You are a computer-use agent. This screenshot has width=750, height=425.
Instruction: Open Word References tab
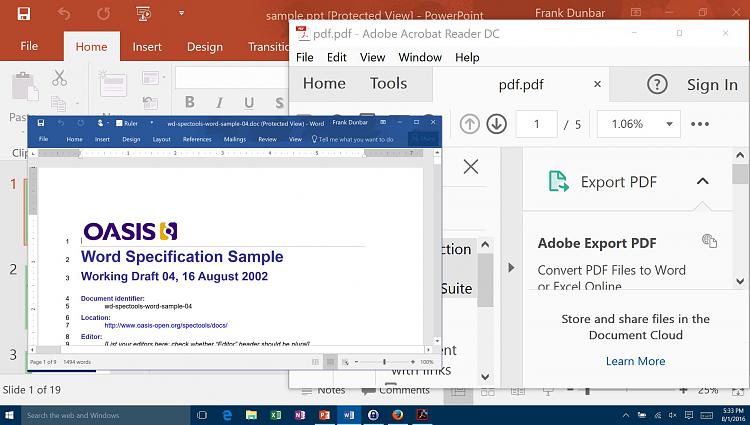(197, 140)
